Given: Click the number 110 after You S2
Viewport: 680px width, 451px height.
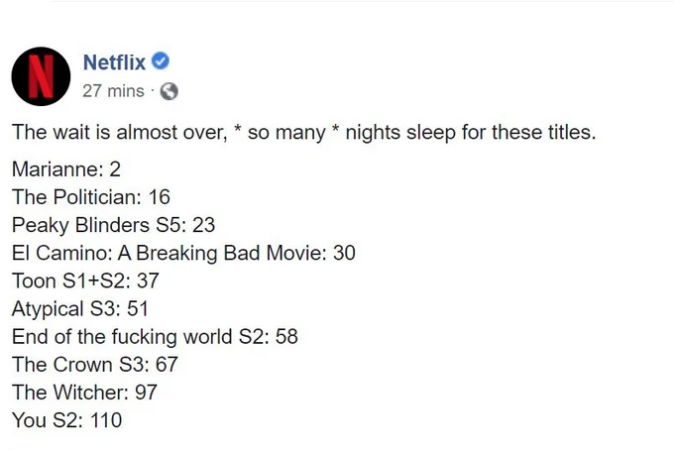Looking at the screenshot, I should (106, 421).
